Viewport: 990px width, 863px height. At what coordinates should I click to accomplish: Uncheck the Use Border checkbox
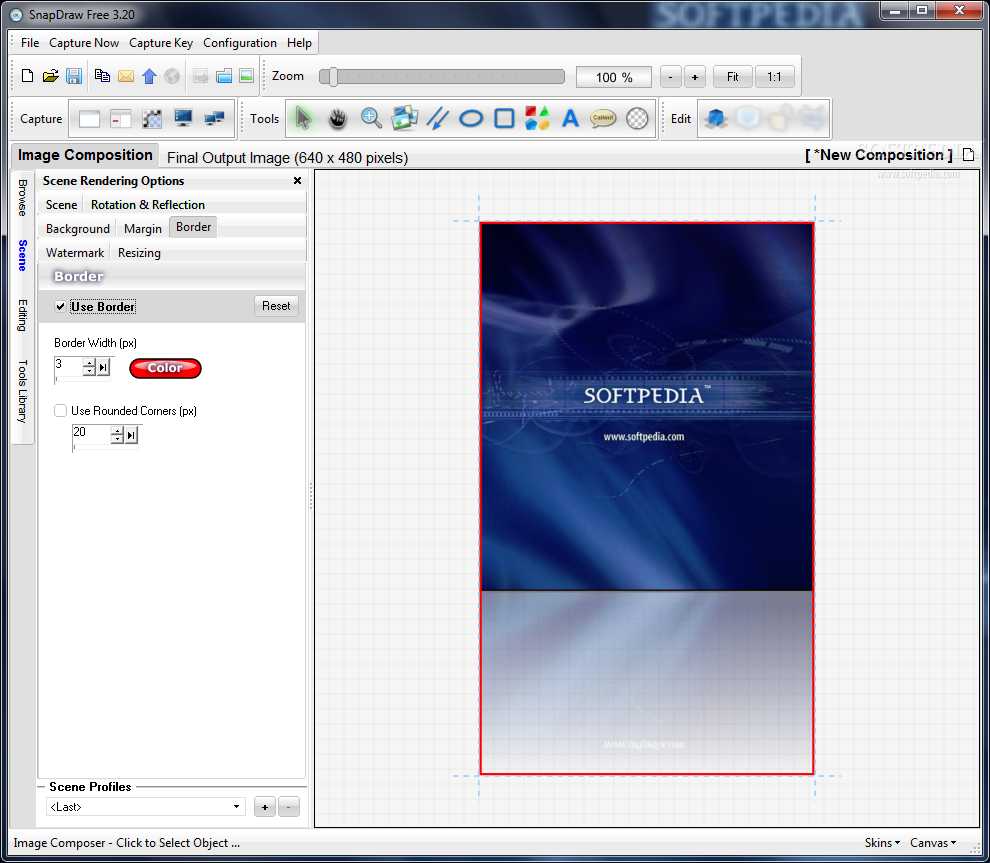(x=61, y=307)
